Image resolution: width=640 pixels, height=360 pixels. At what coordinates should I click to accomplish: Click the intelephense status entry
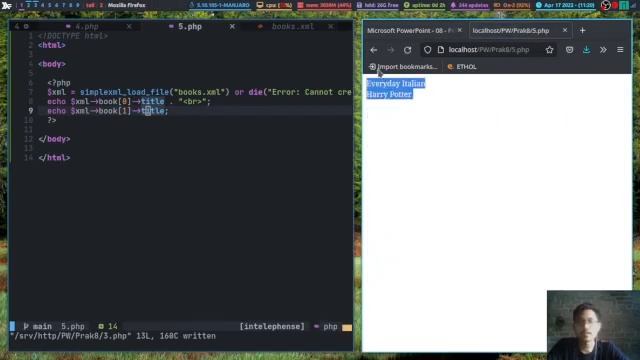tap(272, 327)
